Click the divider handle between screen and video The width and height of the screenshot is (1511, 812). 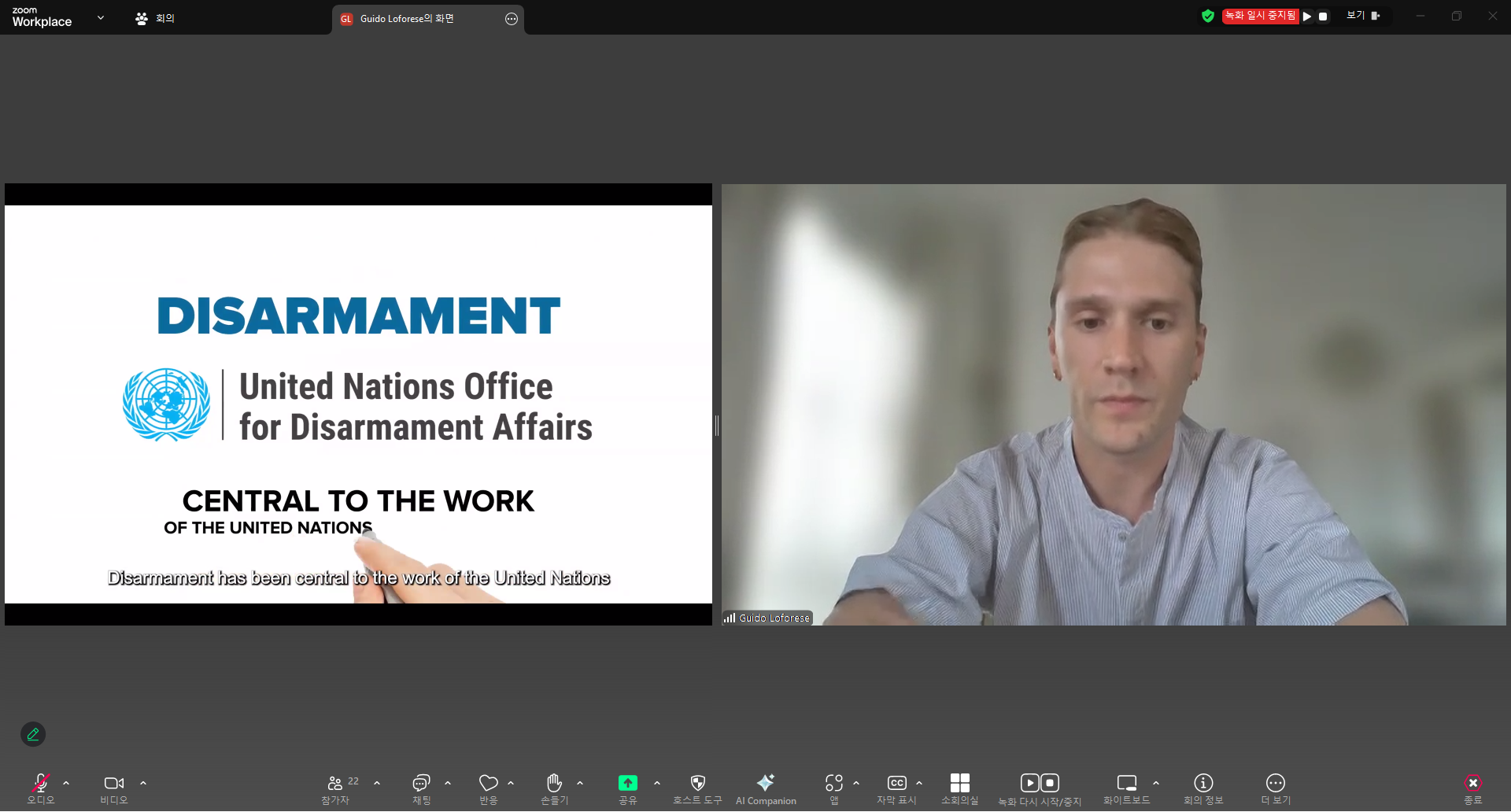click(x=717, y=426)
